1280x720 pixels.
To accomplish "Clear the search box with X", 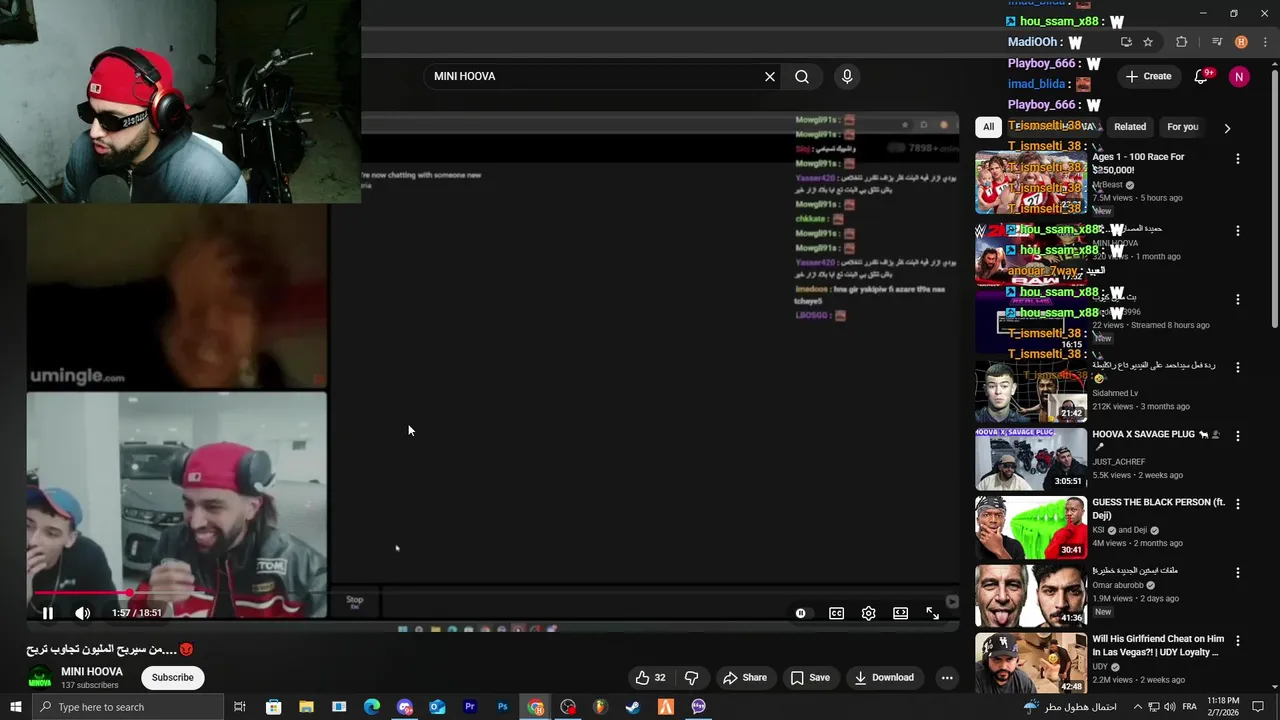I will pos(770,76).
